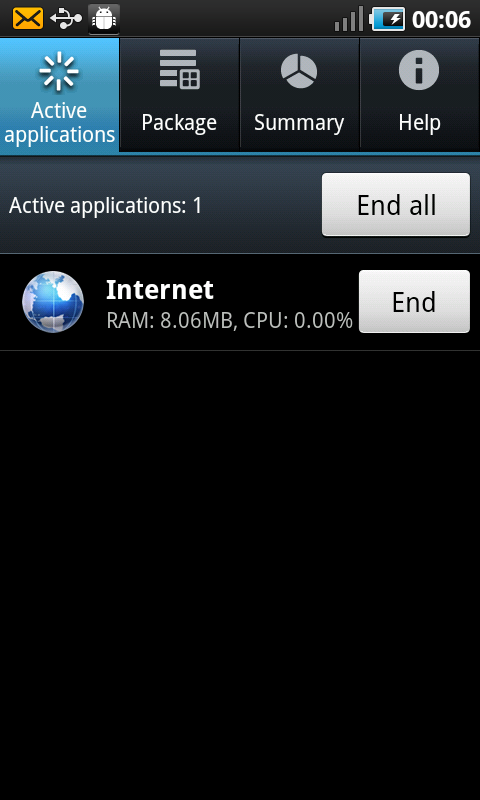Tap the Help info circle icon
Viewport: 480px width, 800px height.
tap(419, 70)
